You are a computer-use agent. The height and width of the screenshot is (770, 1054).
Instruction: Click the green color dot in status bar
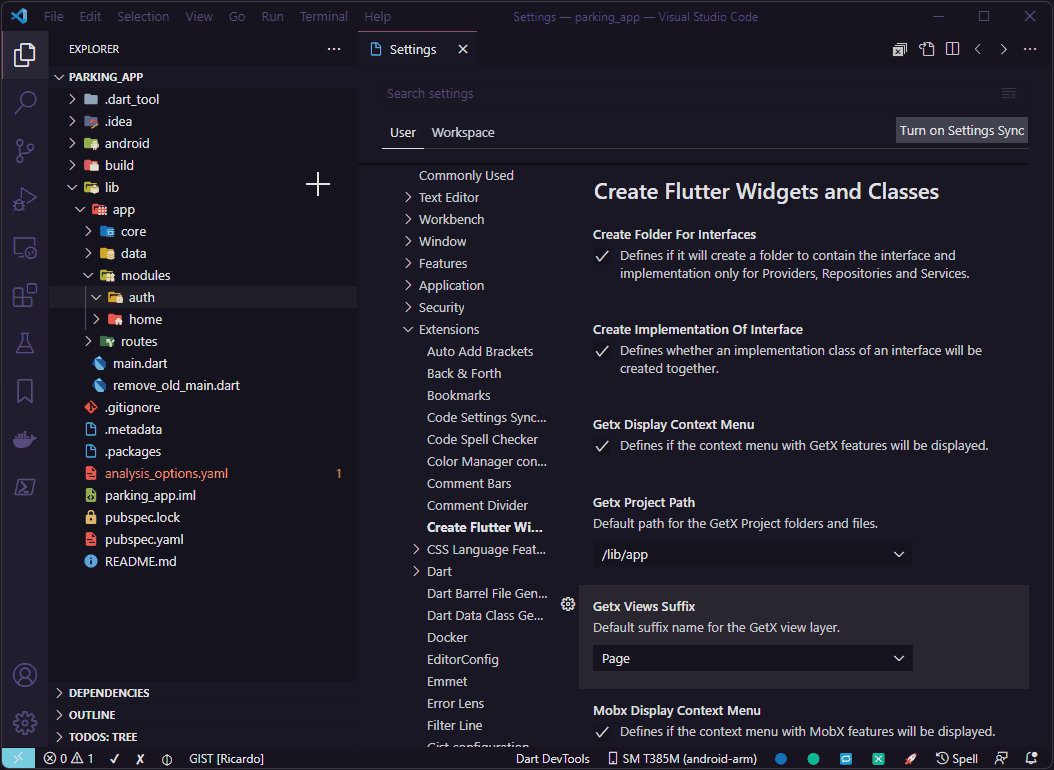[x=813, y=759]
